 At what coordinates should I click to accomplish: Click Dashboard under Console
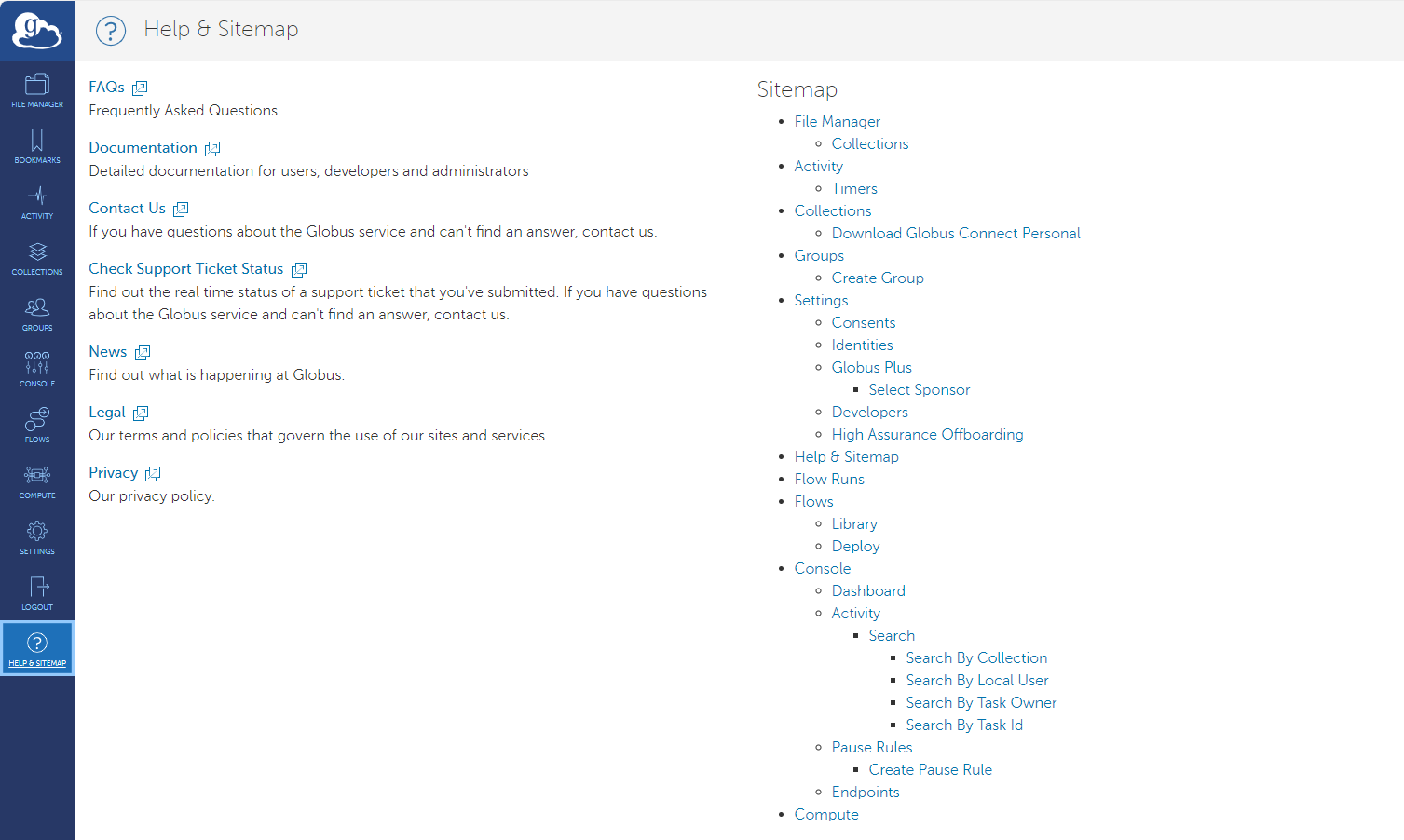tap(868, 590)
